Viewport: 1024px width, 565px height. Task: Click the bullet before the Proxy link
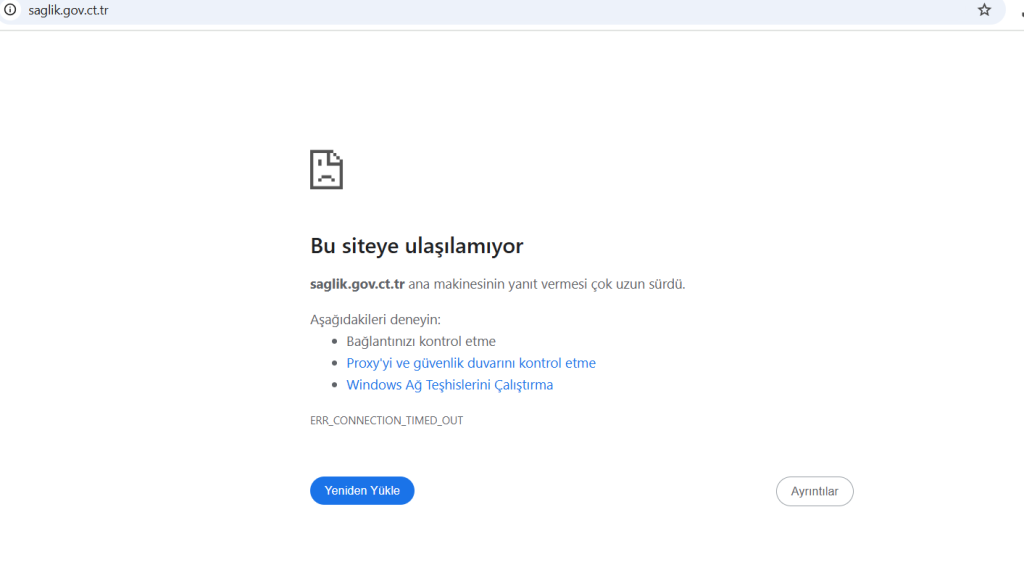click(x=335, y=363)
